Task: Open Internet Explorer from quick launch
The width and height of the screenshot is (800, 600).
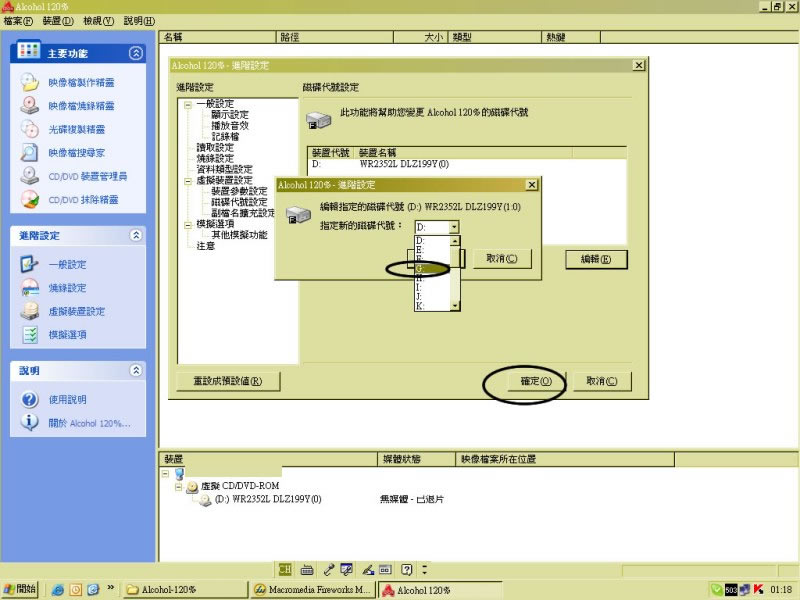Action: 58,590
